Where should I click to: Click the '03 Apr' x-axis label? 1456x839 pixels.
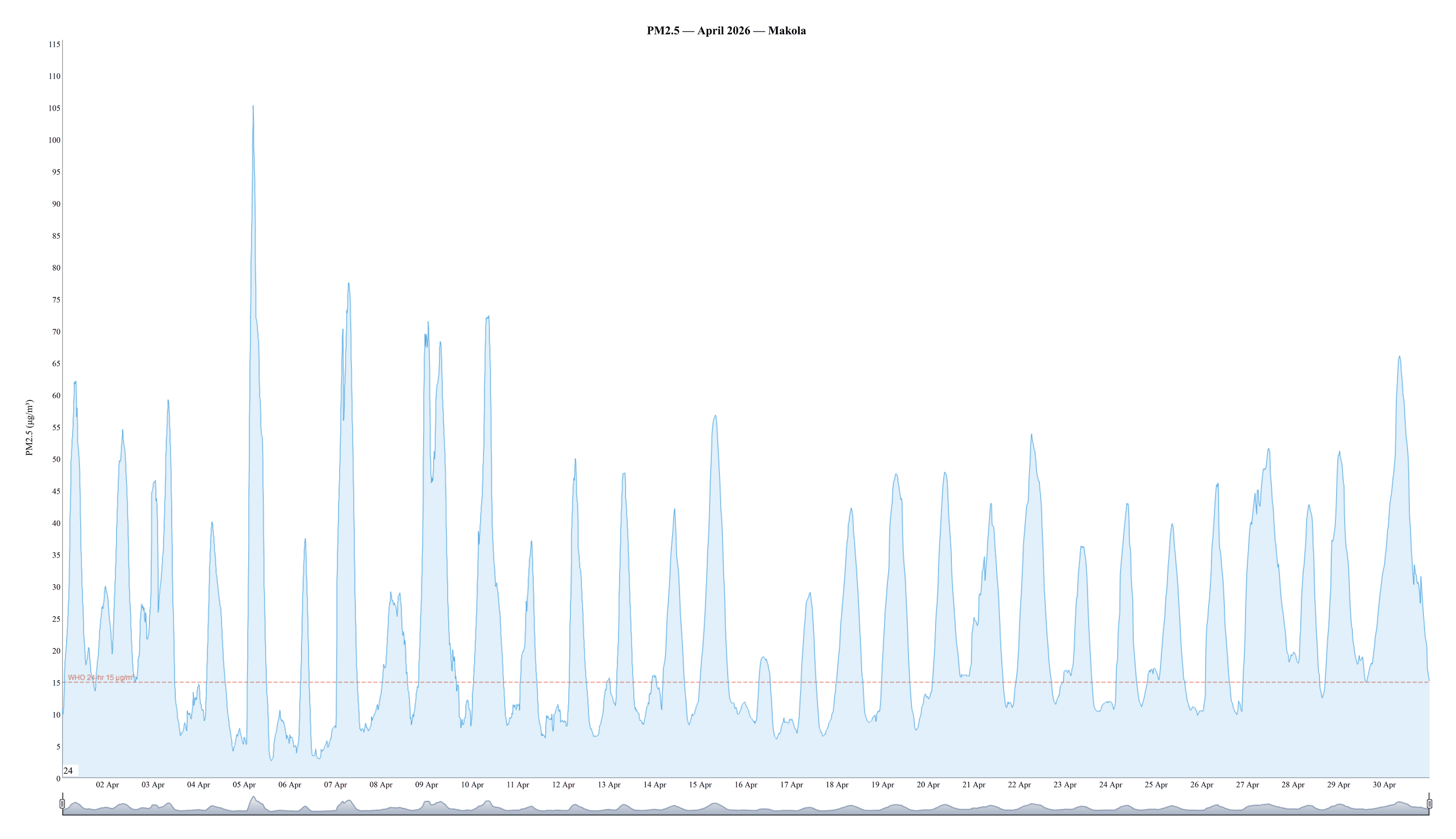[x=153, y=785]
